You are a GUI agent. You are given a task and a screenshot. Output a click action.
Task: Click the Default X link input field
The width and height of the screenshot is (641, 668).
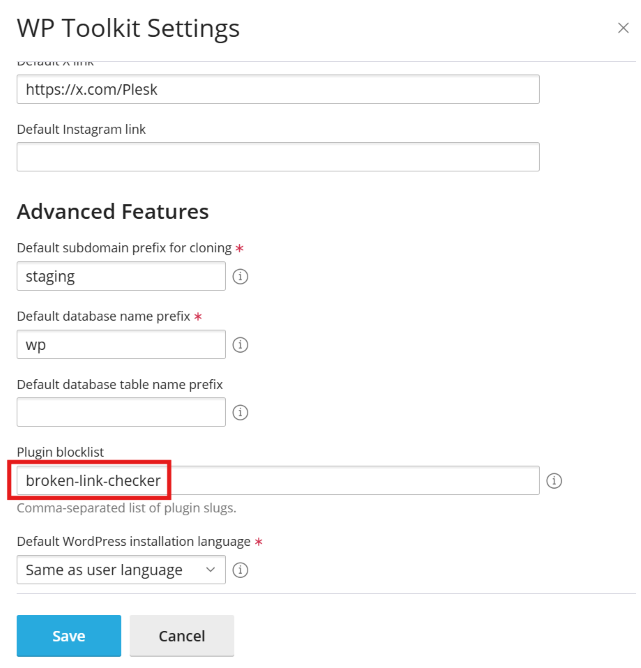click(x=278, y=89)
